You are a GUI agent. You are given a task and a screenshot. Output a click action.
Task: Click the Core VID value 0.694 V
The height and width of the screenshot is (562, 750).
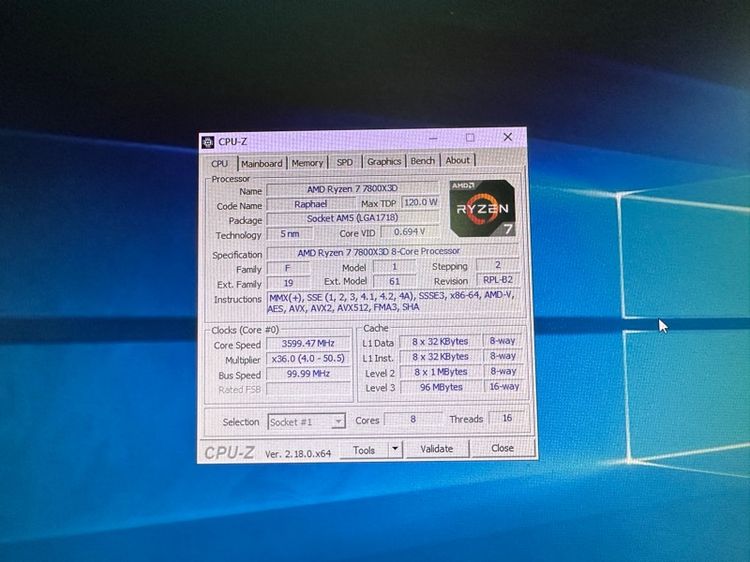pyautogui.click(x=409, y=232)
